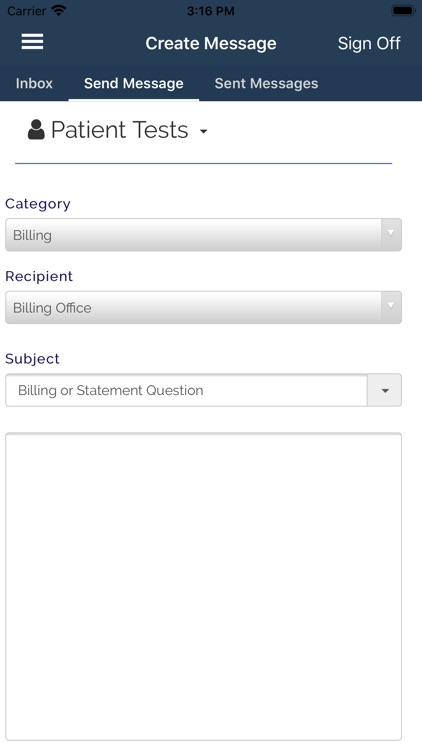Tap the battery status icon
Image resolution: width=422 pixels, height=750 pixels.
pyautogui.click(x=402, y=11)
